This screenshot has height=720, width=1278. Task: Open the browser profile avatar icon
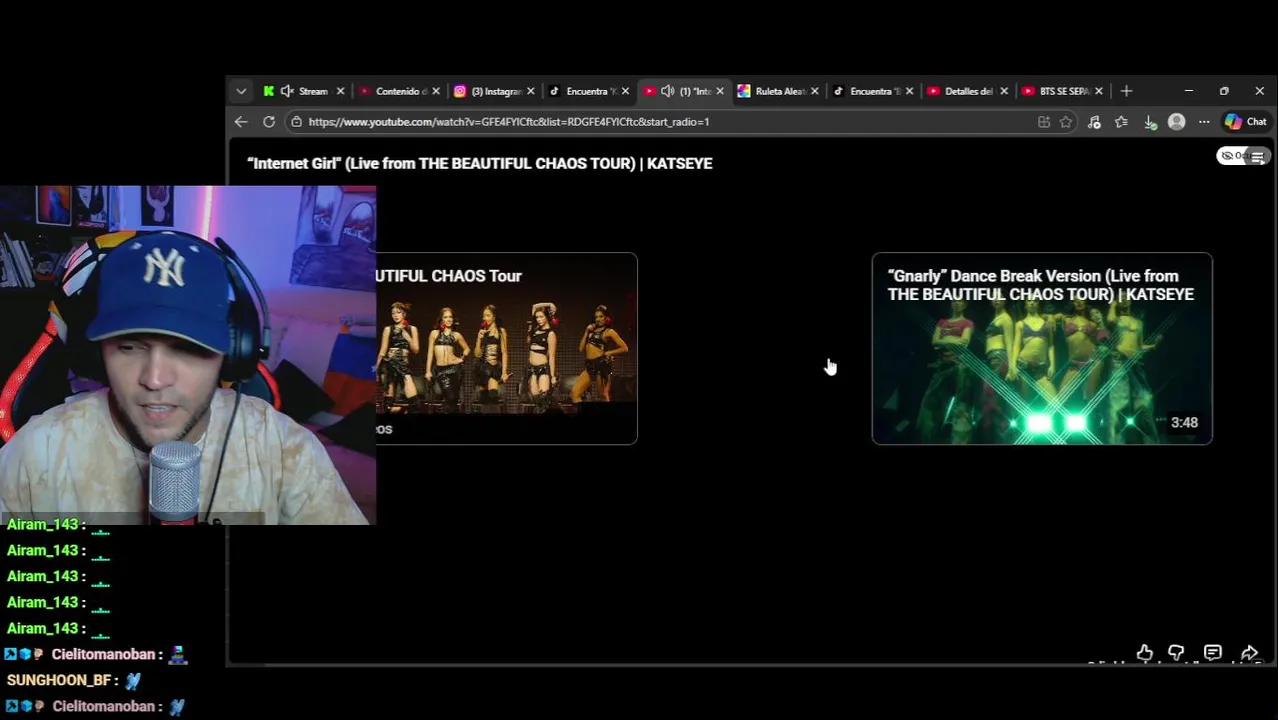pyautogui.click(x=1177, y=121)
